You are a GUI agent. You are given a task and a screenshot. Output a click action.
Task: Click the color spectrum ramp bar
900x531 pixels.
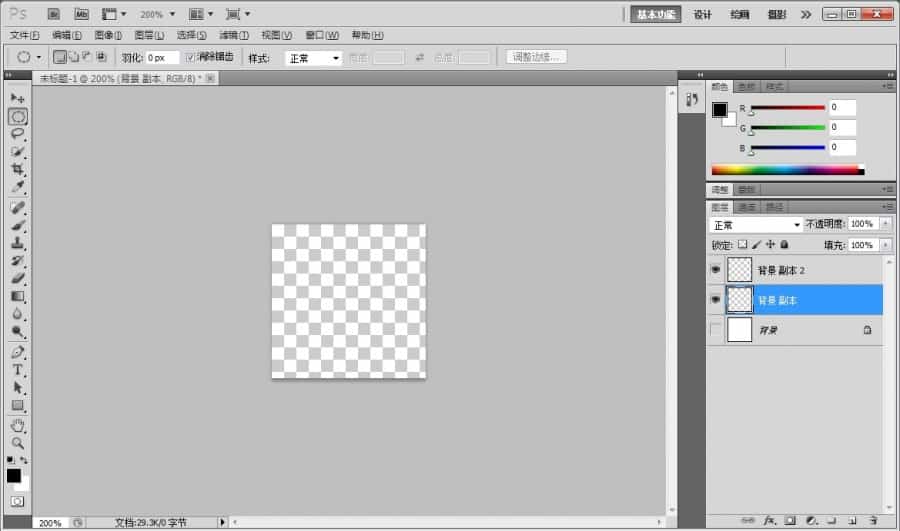pyautogui.click(x=786, y=170)
